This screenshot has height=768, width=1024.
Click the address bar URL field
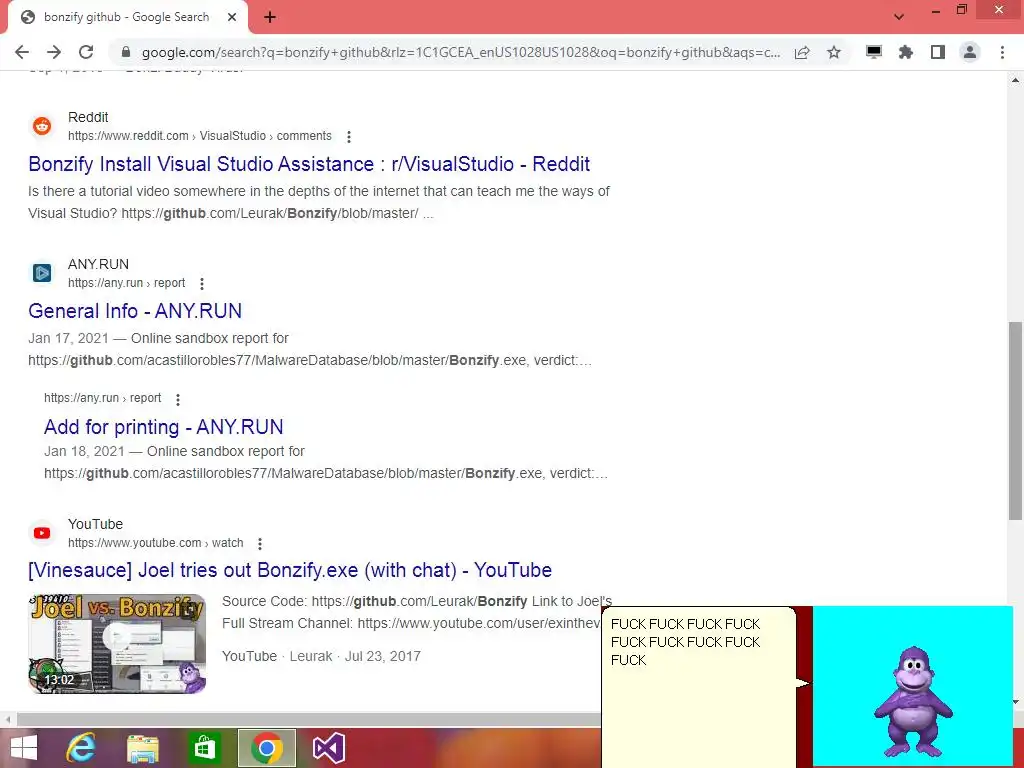tap(460, 52)
